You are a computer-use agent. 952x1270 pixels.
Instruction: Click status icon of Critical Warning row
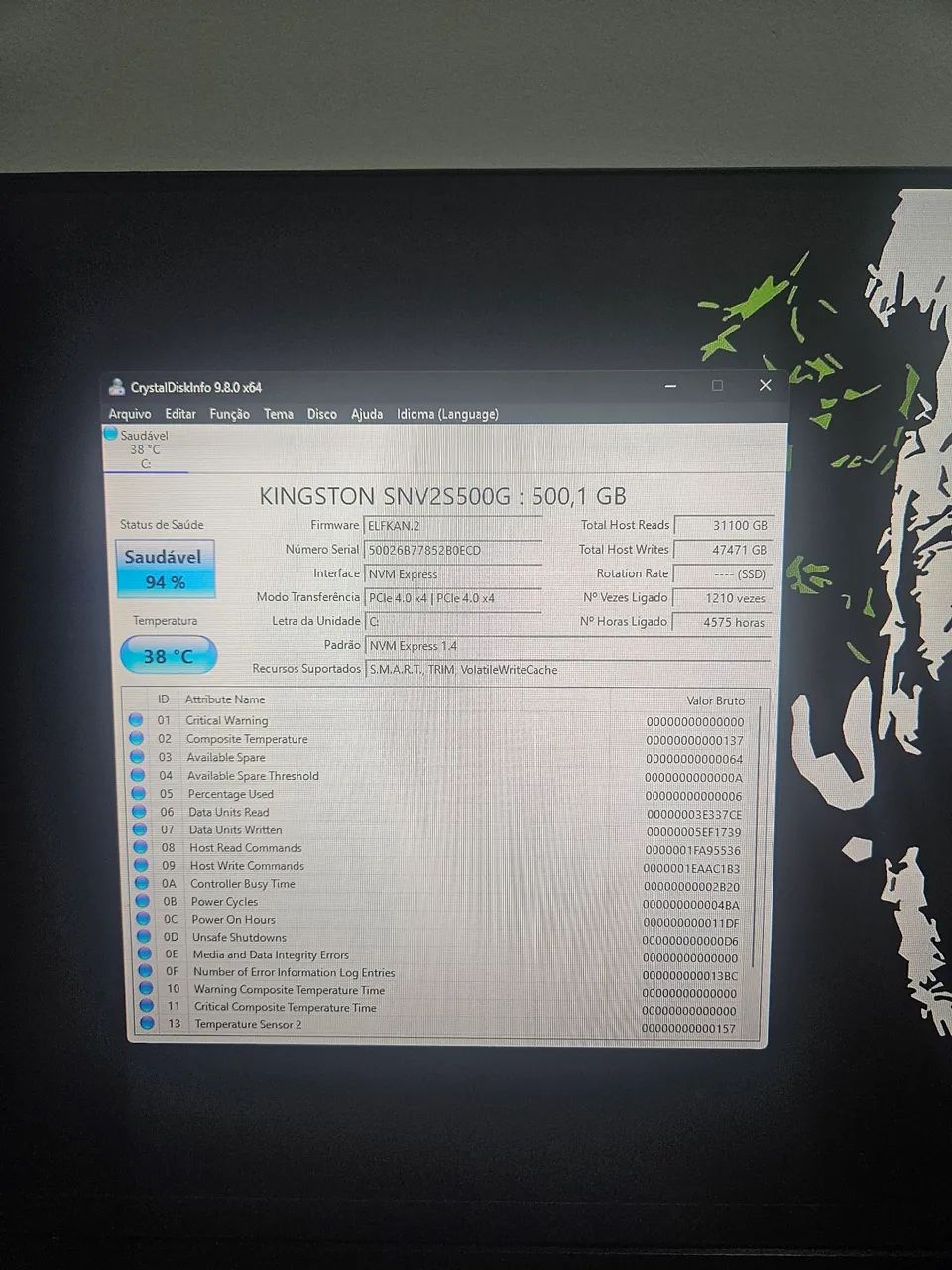(x=136, y=720)
